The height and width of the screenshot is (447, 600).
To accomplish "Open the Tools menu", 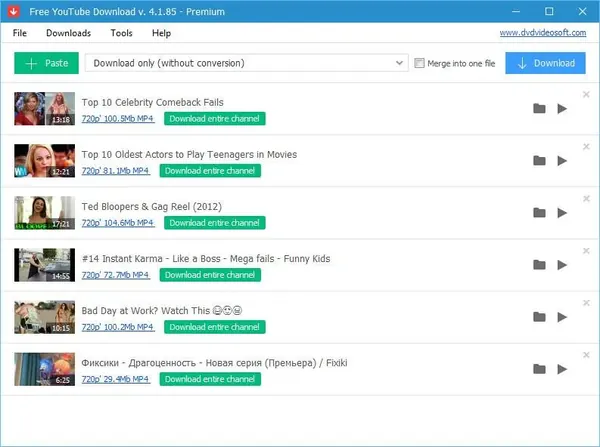I will coord(121,33).
